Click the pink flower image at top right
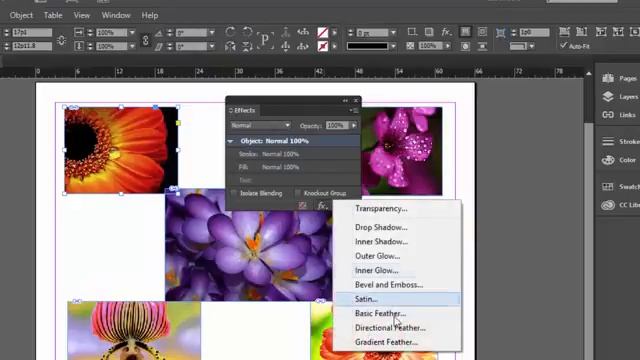 (401, 151)
